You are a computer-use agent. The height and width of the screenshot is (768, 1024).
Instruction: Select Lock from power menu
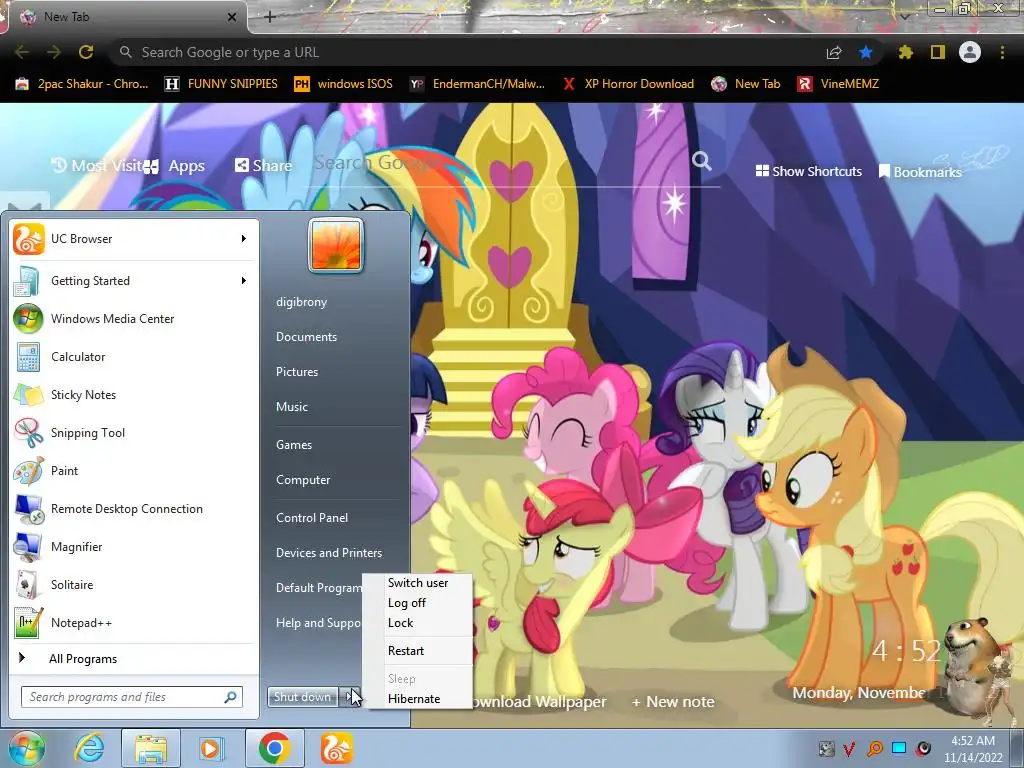point(400,623)
